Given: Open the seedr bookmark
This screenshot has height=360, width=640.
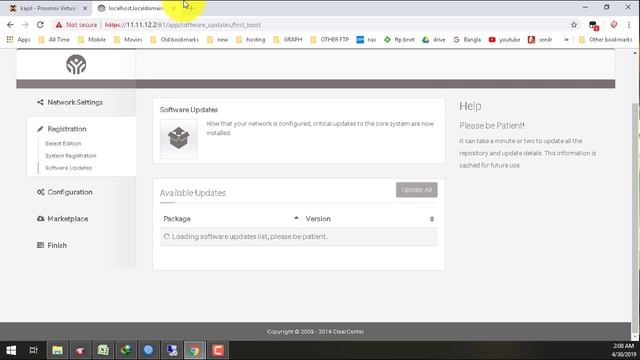Looking at the screenshot, I should point(540,40).
